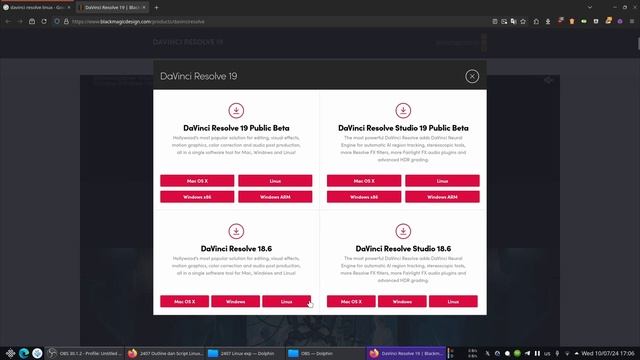This screenshot has width=640, height=360.
Task: Select the DaVinci Resolve 19 Blackmagic tab
Action: click(112, 7)
